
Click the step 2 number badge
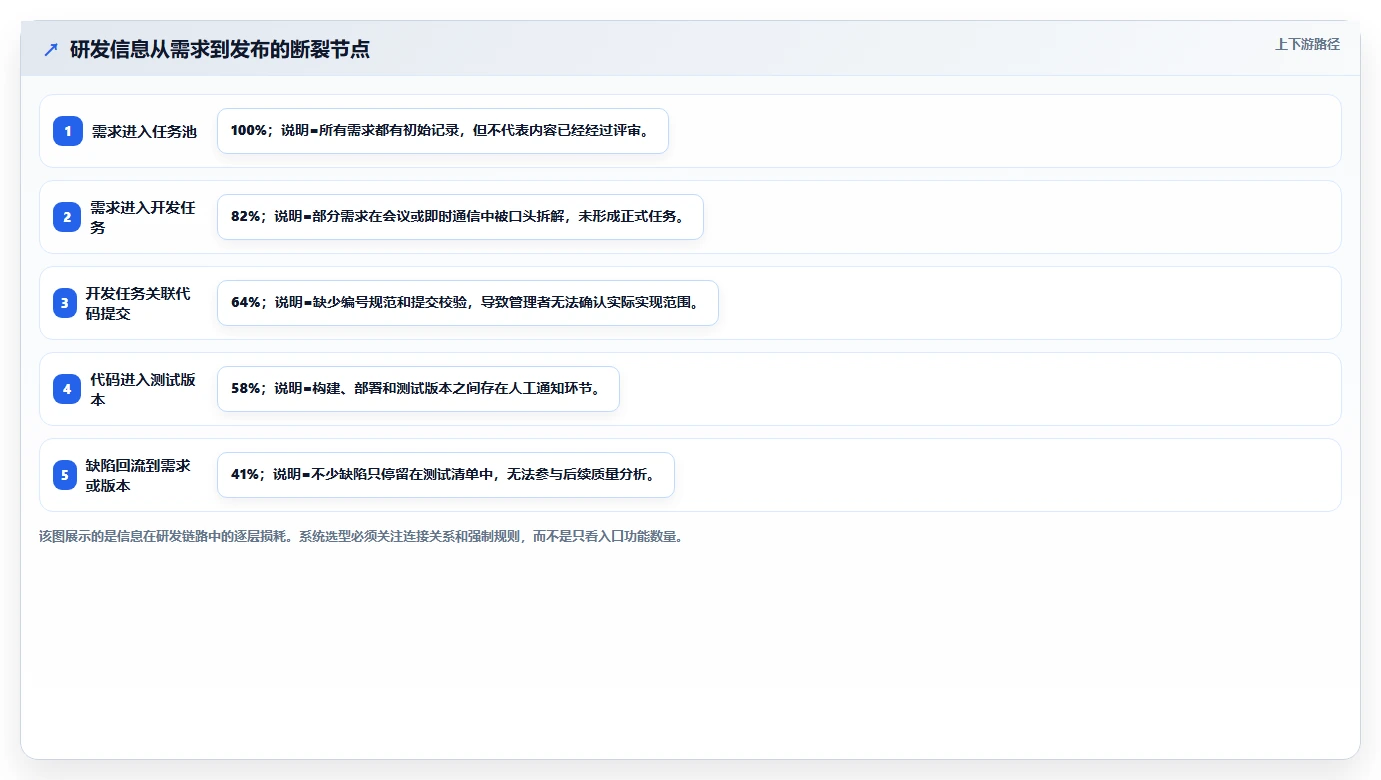point(68,217)
